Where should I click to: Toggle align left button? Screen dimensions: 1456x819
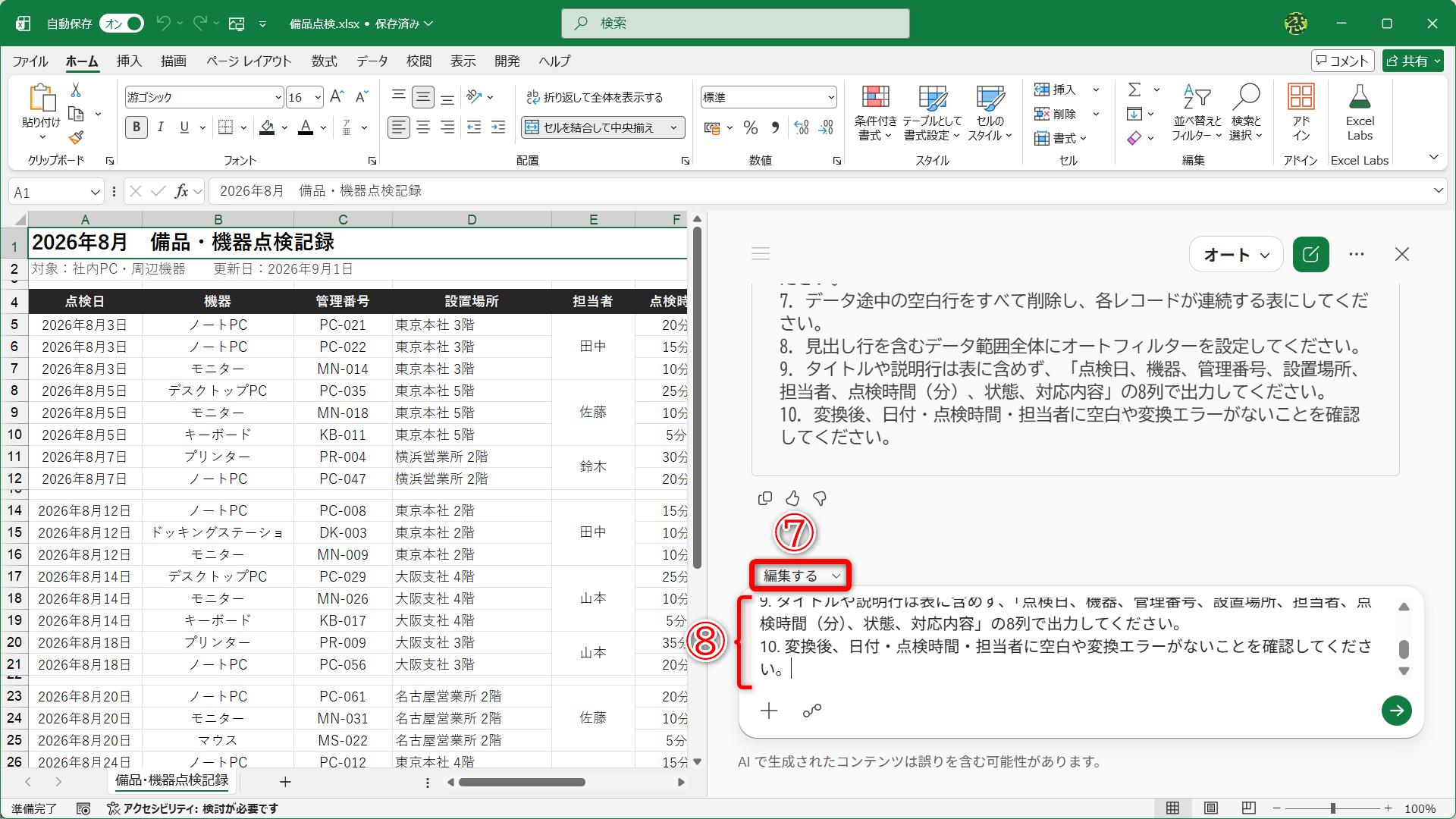coord(398,127)
